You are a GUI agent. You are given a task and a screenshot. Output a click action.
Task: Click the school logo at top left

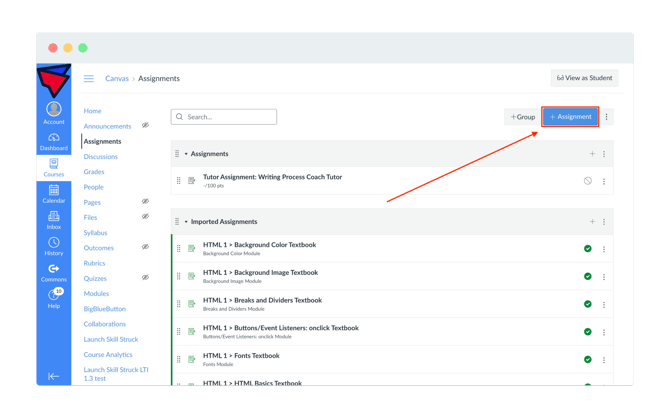[x=54, y=81]
